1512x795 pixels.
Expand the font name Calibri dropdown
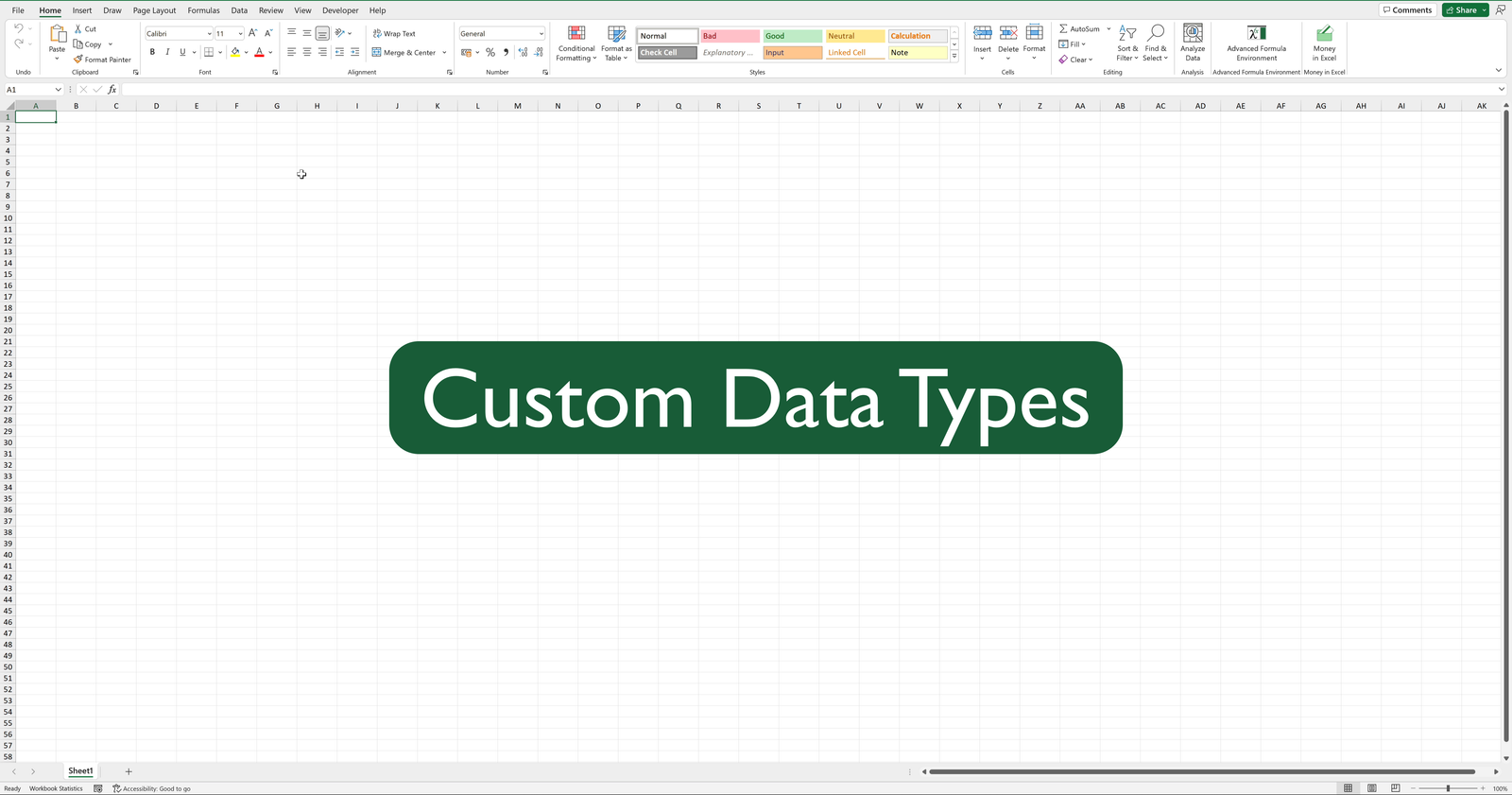[x=209, y=34]
